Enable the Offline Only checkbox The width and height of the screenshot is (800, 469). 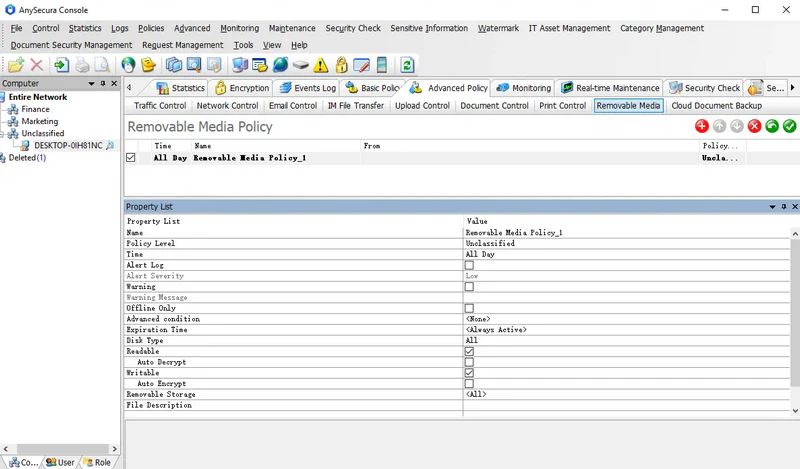(469, 308)
